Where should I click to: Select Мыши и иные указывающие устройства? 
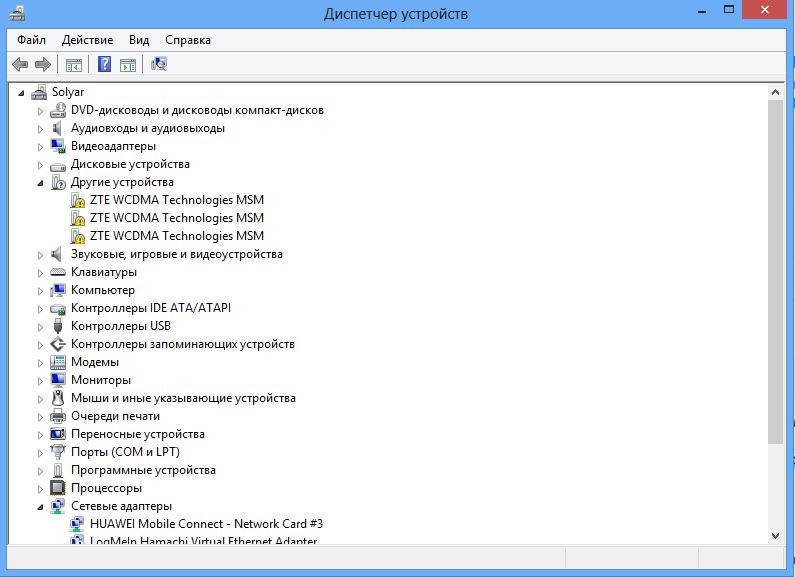(183, 399)
